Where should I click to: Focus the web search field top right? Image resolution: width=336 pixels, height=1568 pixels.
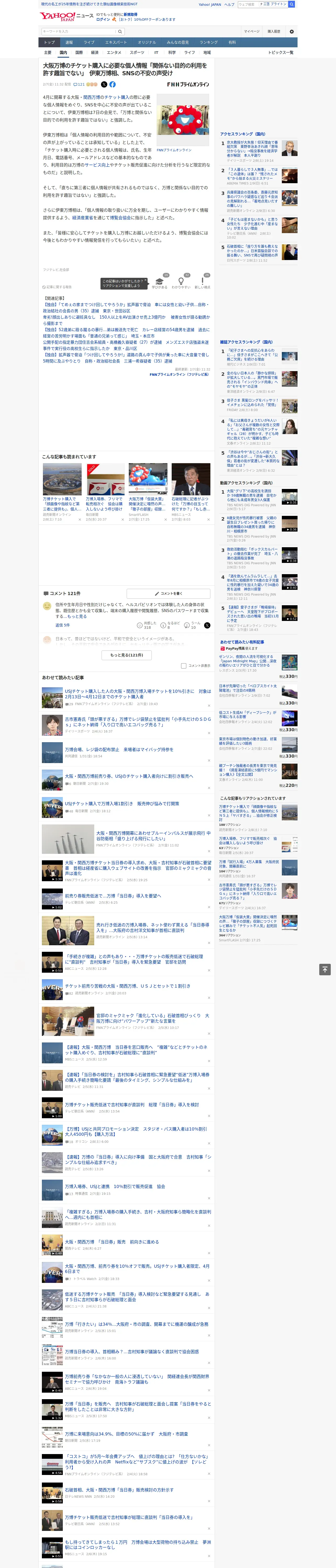tap(248, 4)
